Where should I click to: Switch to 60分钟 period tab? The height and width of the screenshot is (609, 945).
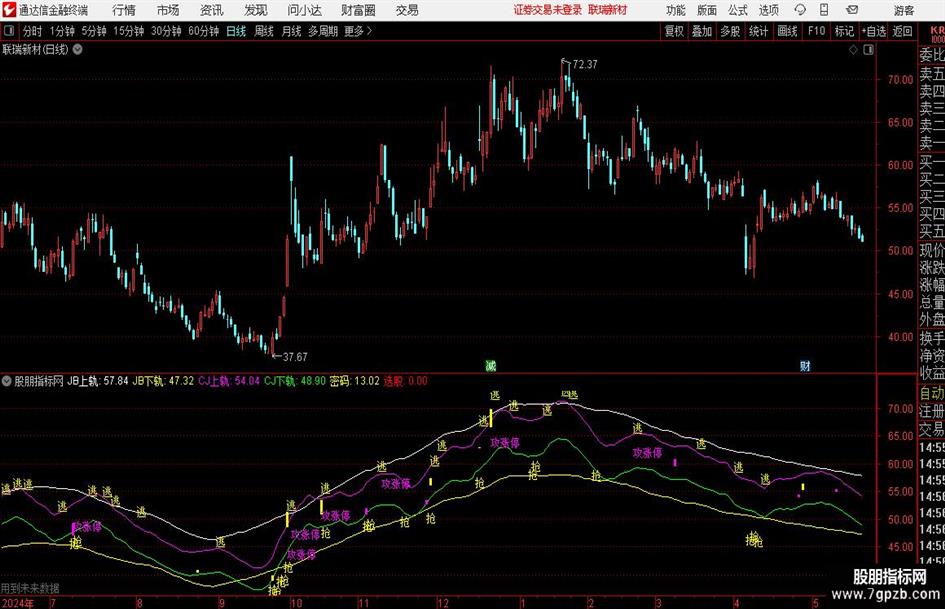pos(204,31)
